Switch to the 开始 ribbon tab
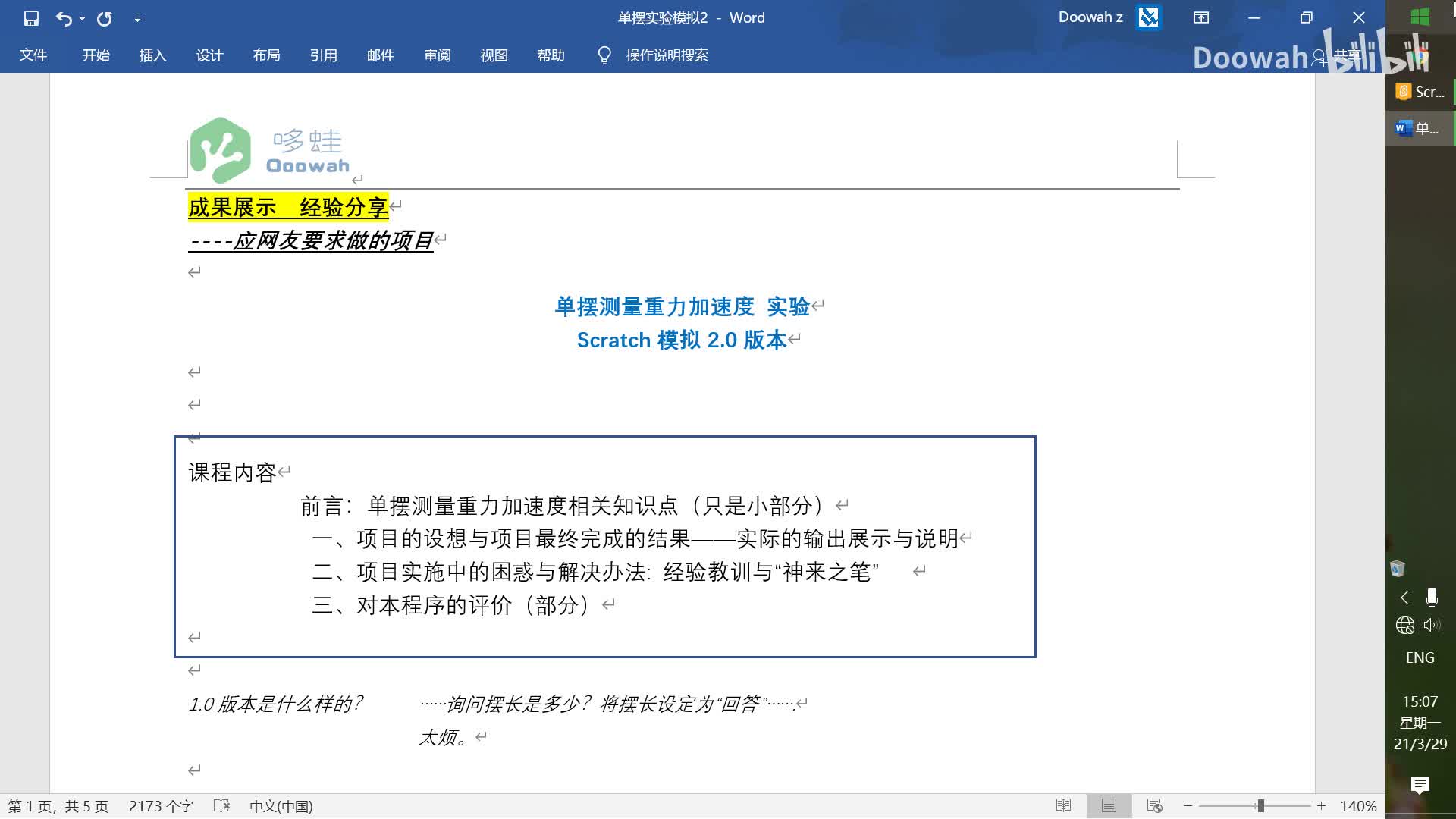Viewport: 1456px width, 819px height. pyautogui.click(x=96, y=55)
